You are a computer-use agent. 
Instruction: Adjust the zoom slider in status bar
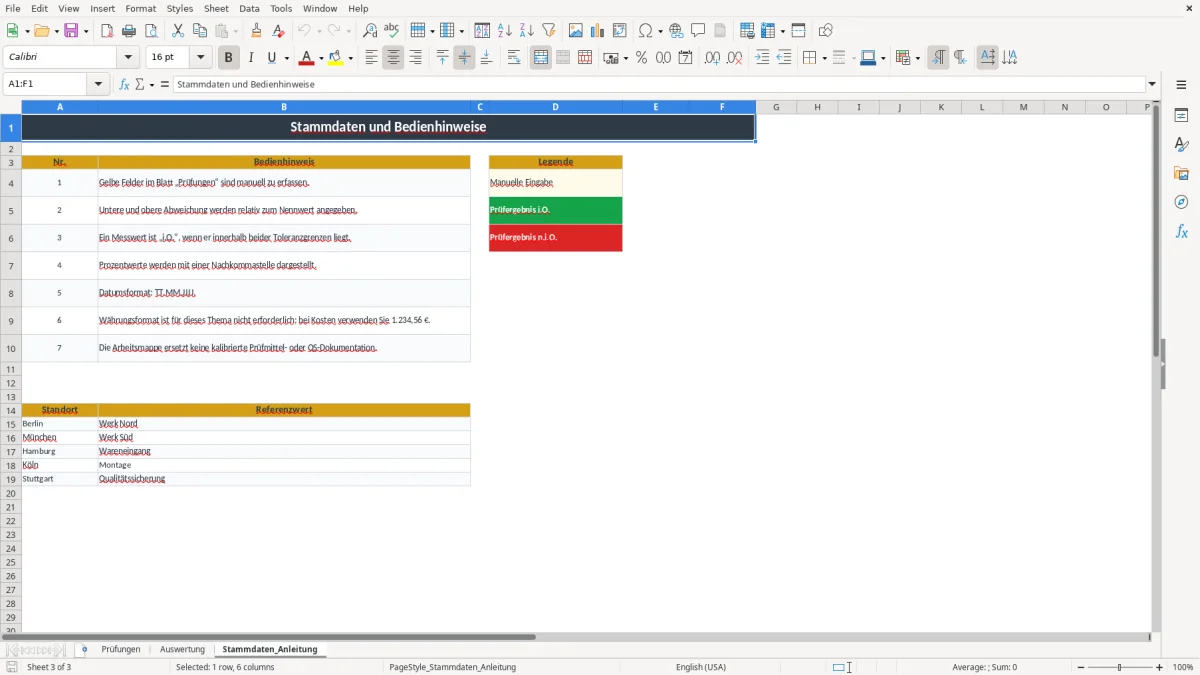coord(1120,667)
